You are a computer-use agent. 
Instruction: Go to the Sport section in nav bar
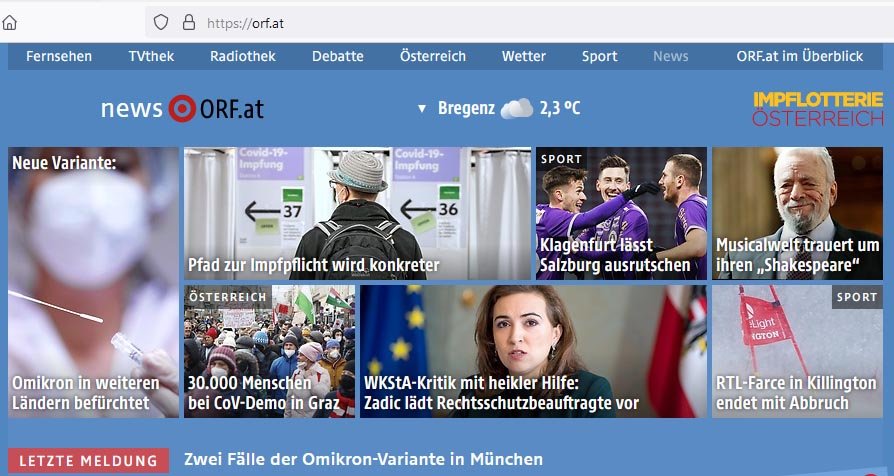(x=600, y=56)
